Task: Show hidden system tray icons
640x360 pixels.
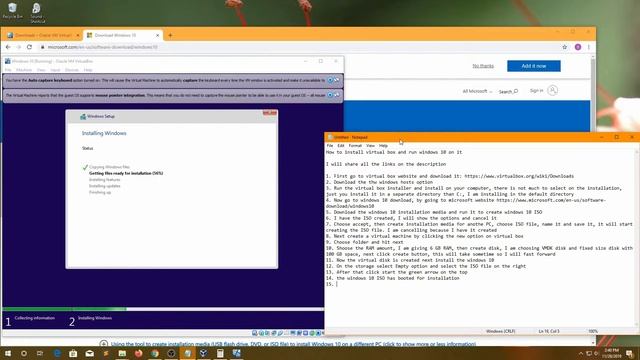Action: click(x=581, y=353)
